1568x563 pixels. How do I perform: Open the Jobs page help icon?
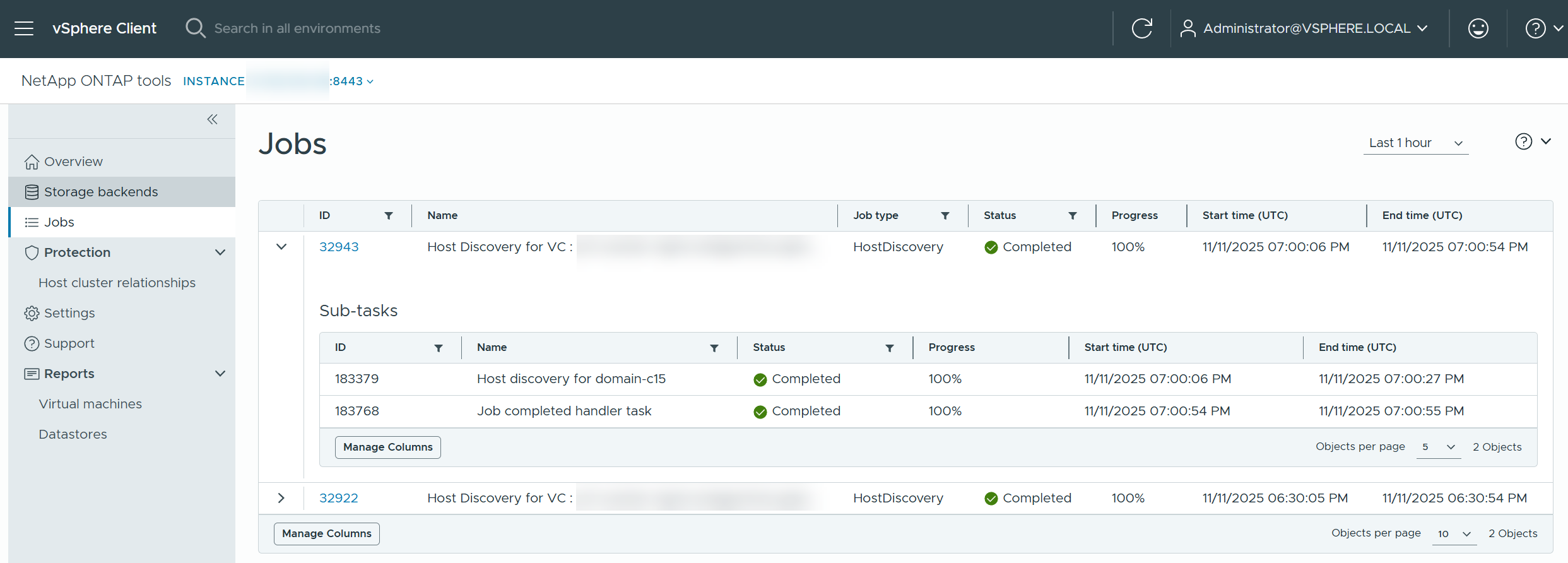(x=1523, y=141)
